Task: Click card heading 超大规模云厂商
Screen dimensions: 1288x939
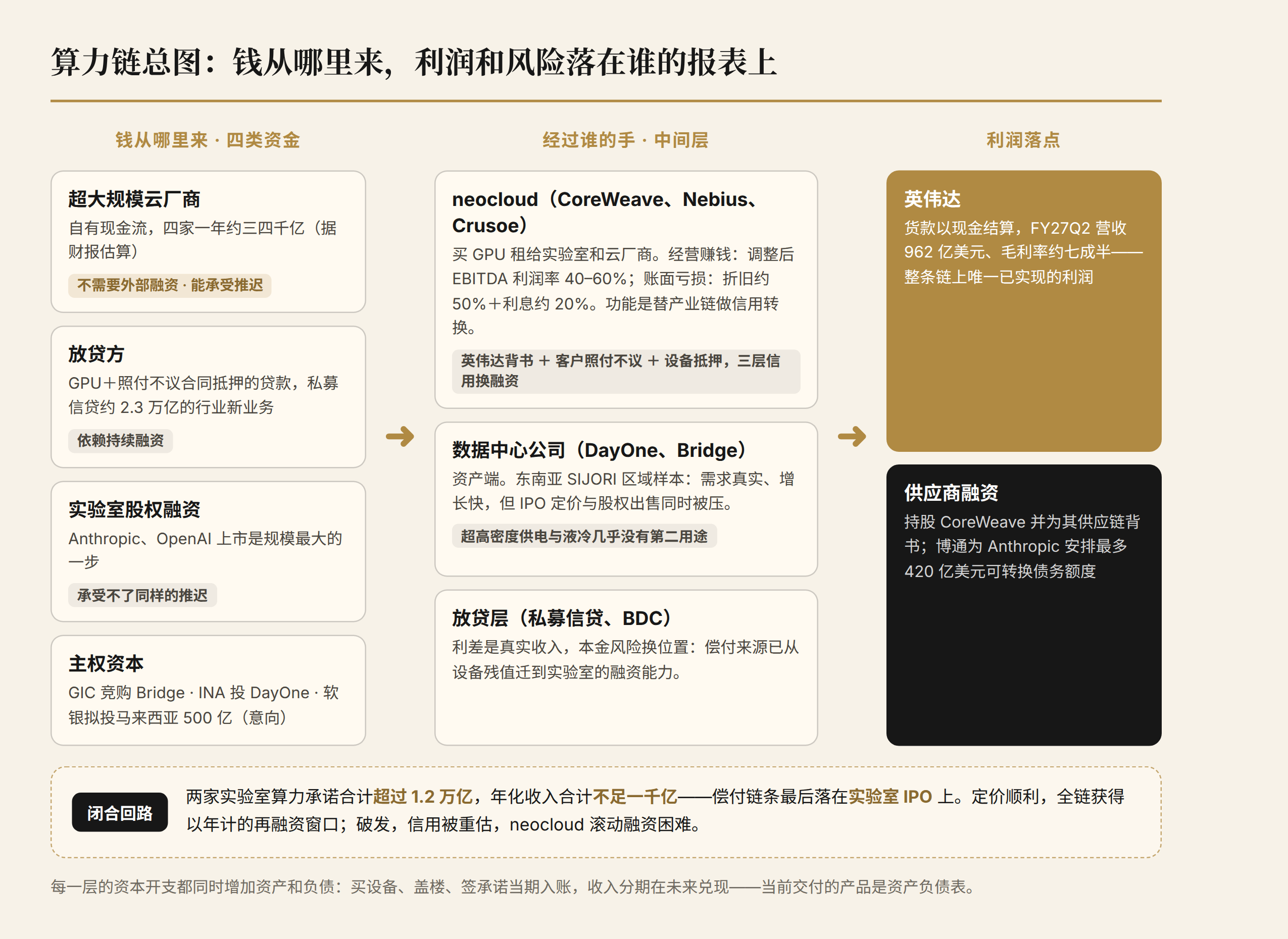Action: click(x=134, y=199)
